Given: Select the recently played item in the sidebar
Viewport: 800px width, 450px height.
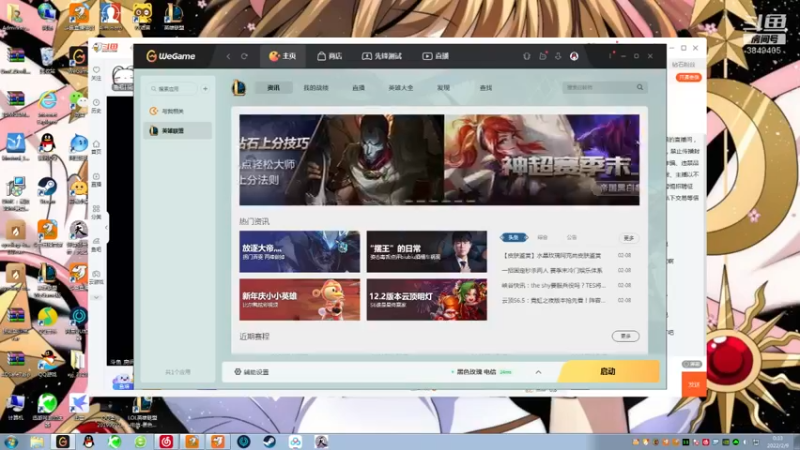Looking at the screenshot, I should click(x=177, y=111).
